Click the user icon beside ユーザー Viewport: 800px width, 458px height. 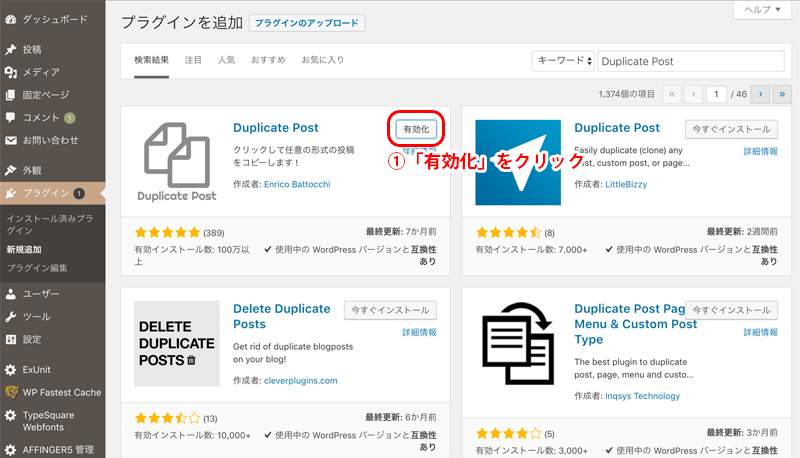[x=11, y=294]
